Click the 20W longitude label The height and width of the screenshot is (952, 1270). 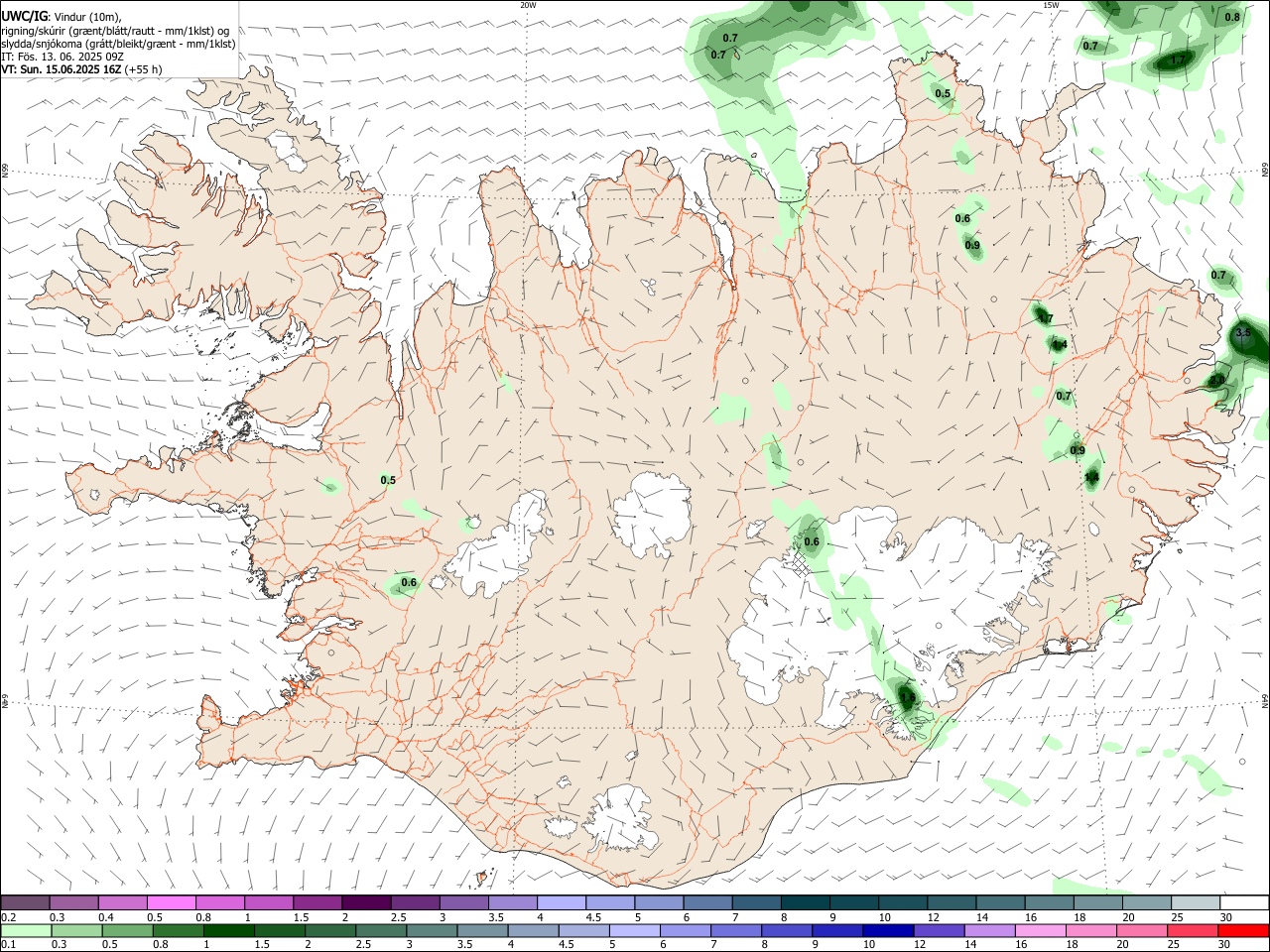coord(528,5)
